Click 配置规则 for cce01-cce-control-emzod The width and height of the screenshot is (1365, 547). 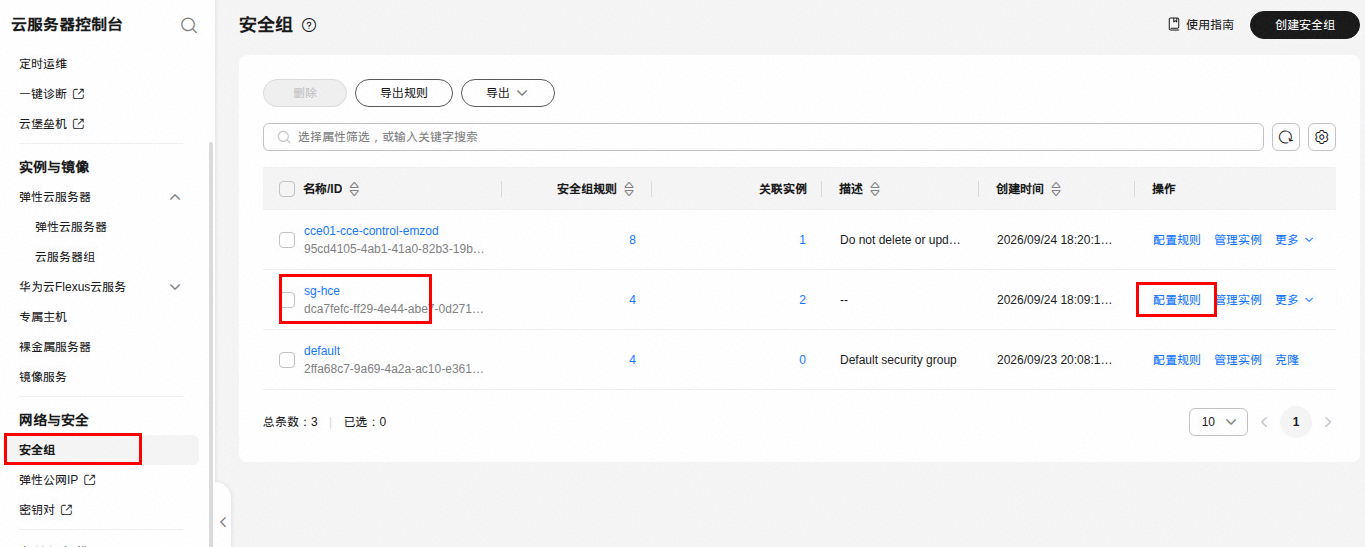(x=1177, y=240)
